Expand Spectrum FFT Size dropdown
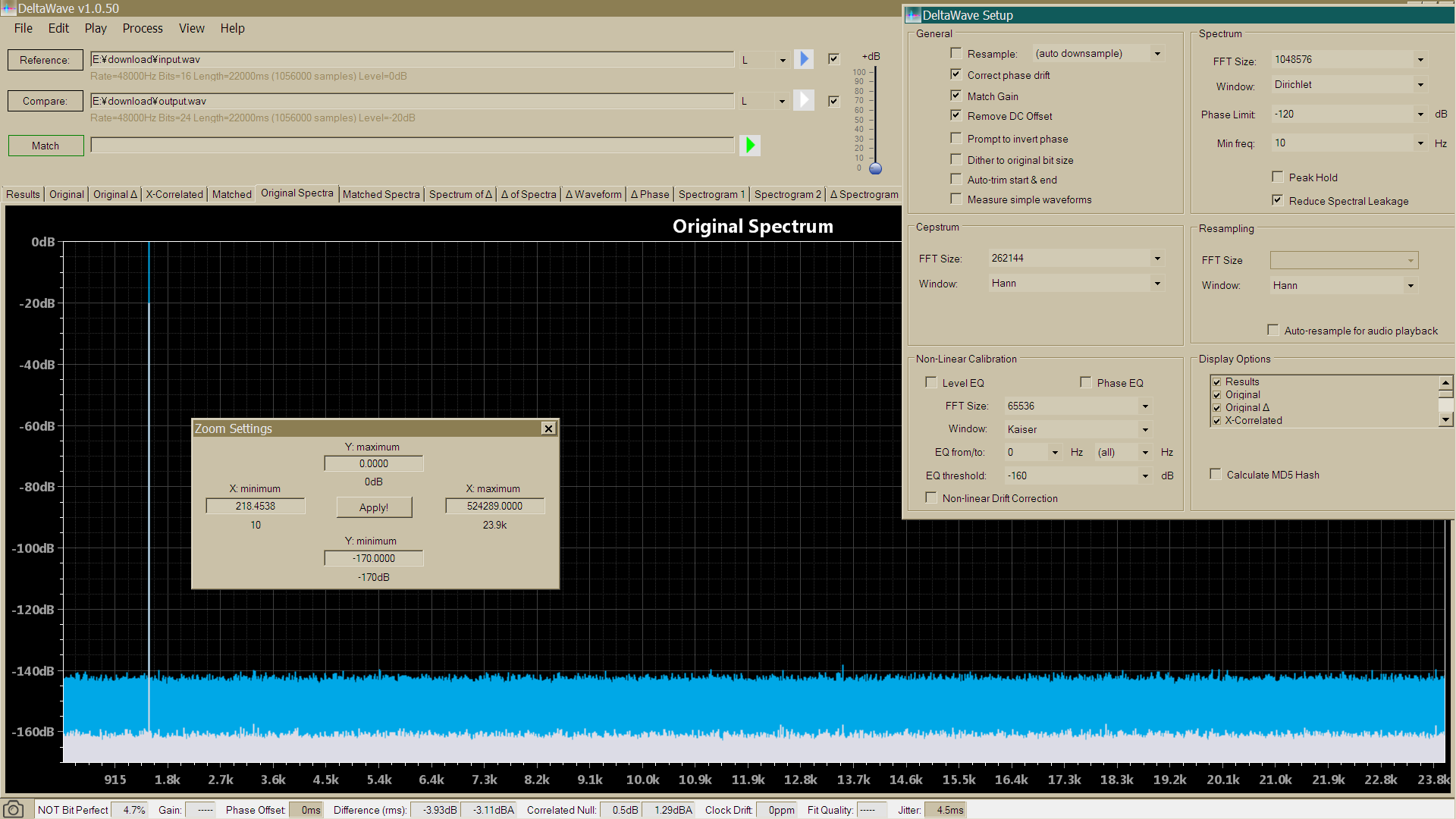This screenshot has height=819, width=1456. [x=1420, y=59]
